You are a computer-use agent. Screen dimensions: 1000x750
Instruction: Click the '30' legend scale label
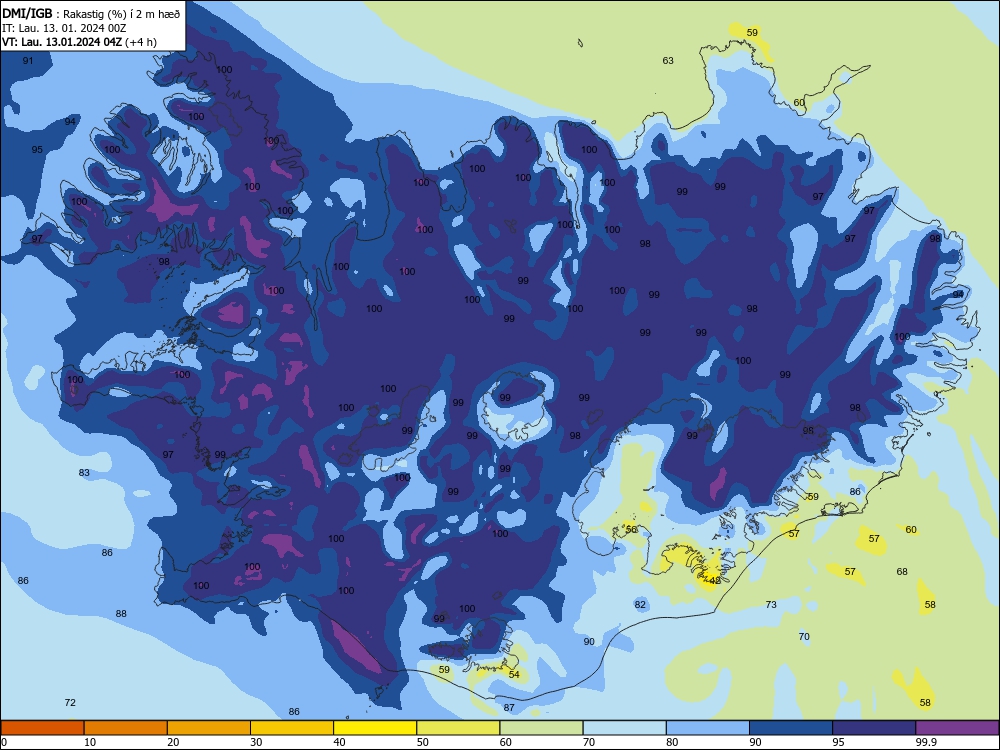tap(256, 742)
